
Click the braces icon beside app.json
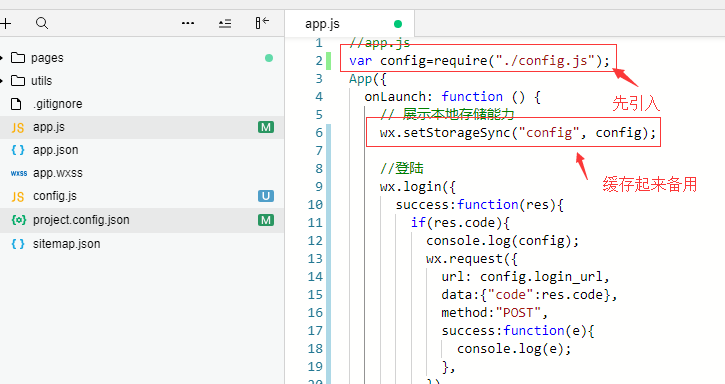point(18,150)
